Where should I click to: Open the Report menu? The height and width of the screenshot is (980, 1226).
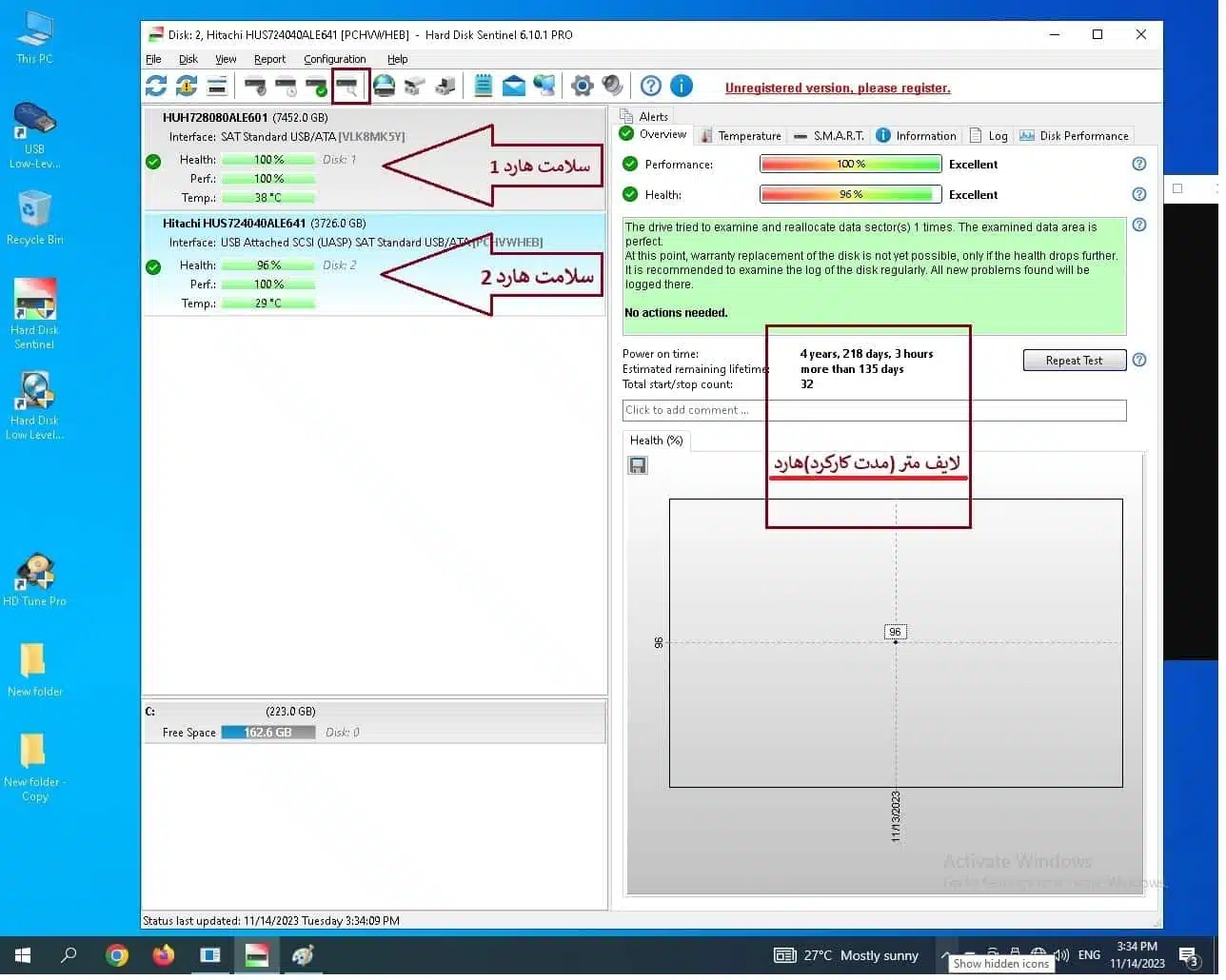point(269,59)
